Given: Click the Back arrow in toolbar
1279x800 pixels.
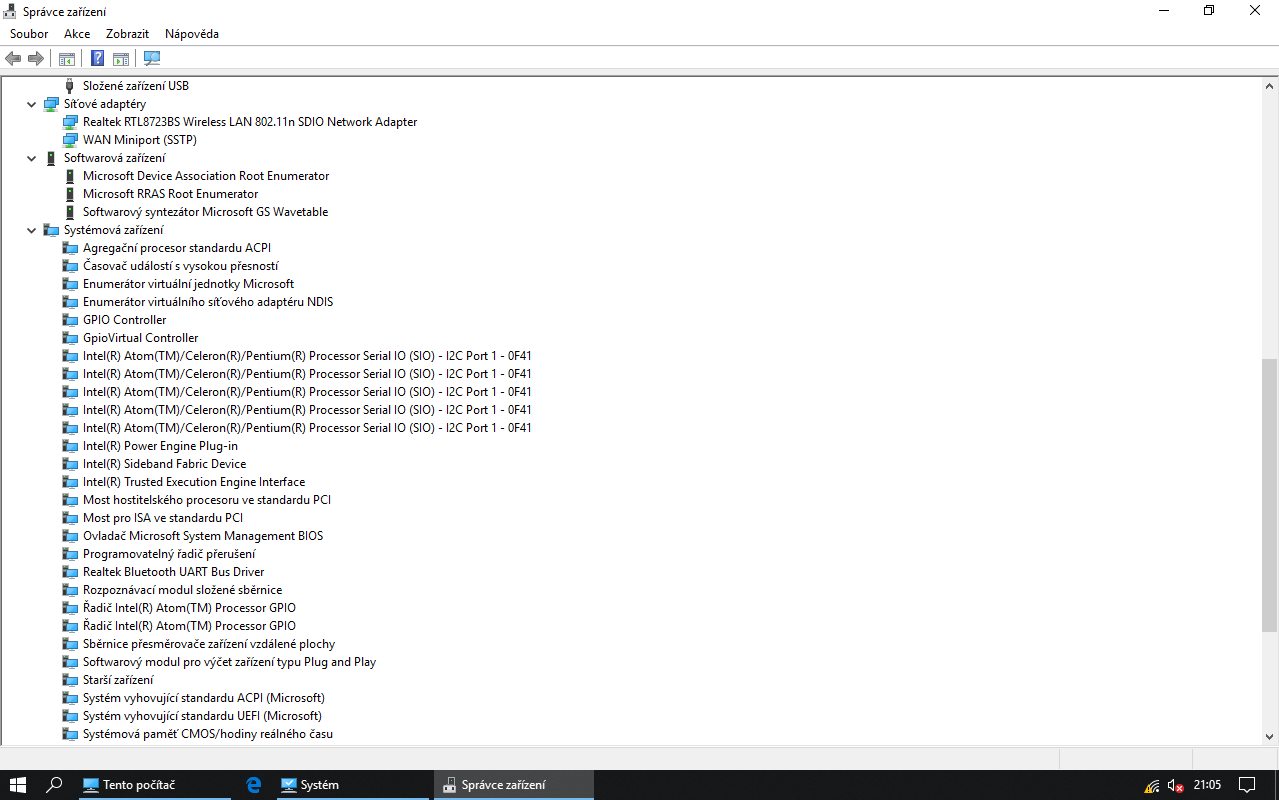Looking at the screenshot, I should 14,59.
